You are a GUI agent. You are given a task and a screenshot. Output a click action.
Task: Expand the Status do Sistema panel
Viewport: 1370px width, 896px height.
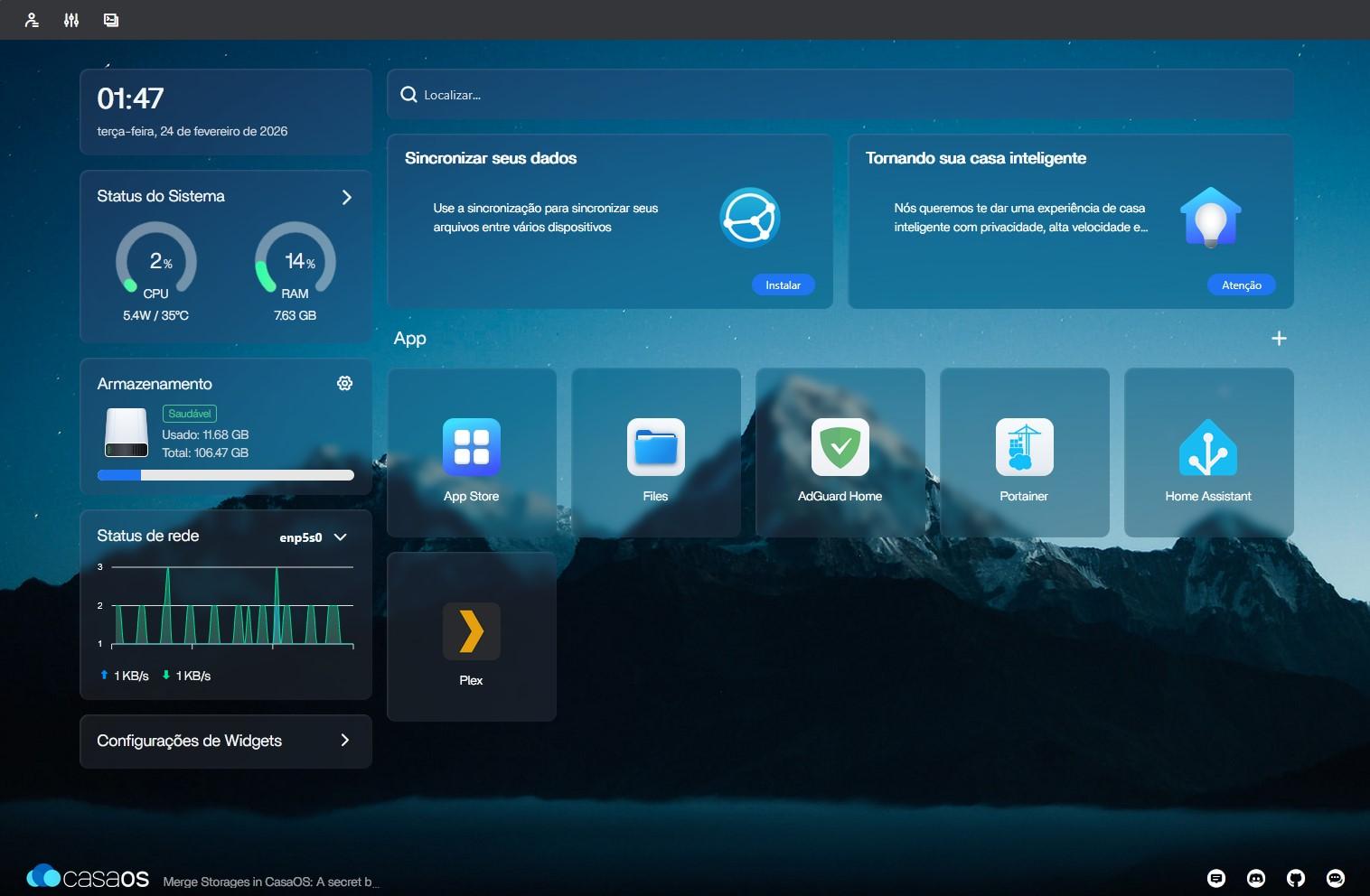pyautogui.click(x=346, y=196)
